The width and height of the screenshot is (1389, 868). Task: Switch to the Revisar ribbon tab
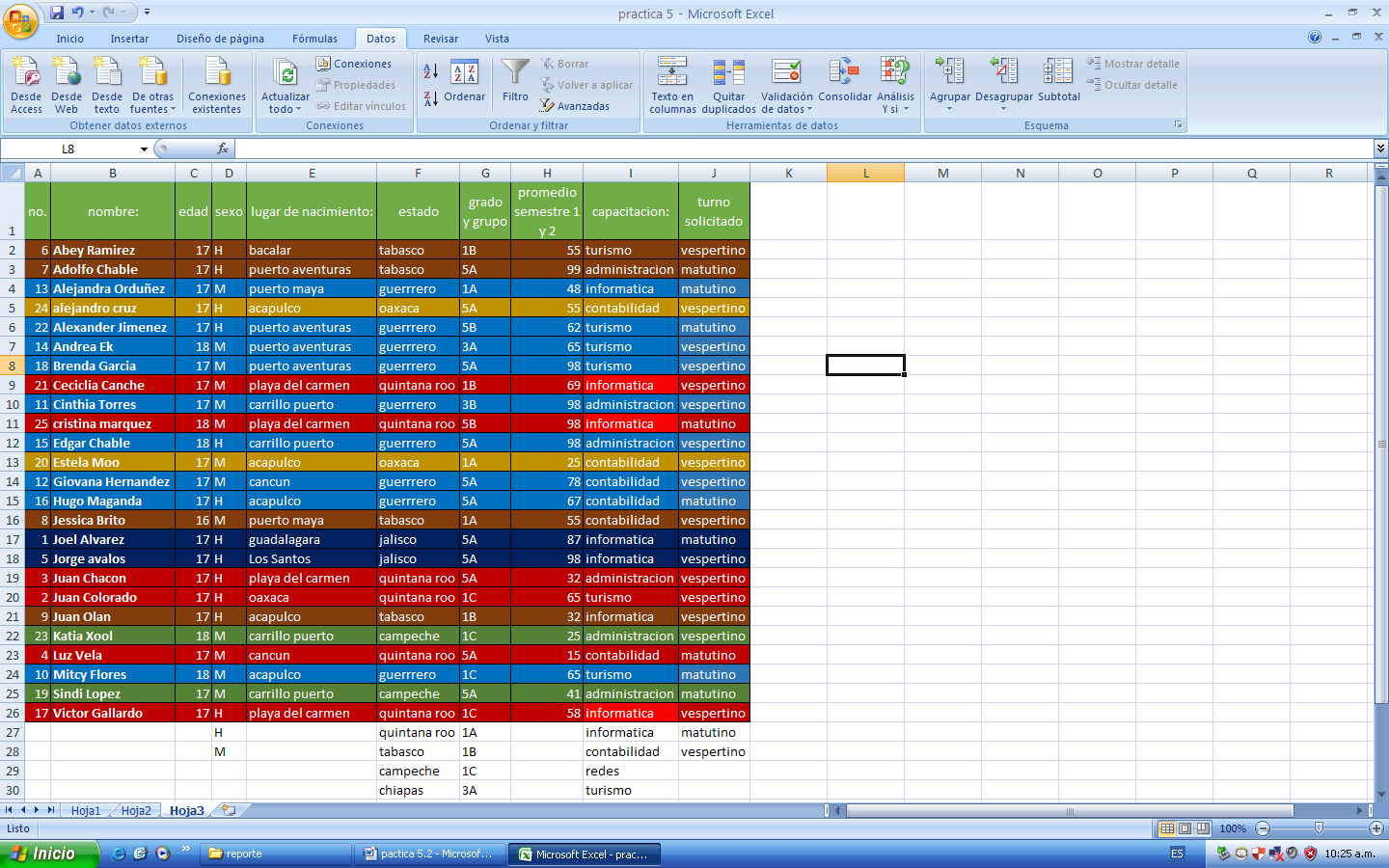440,40
